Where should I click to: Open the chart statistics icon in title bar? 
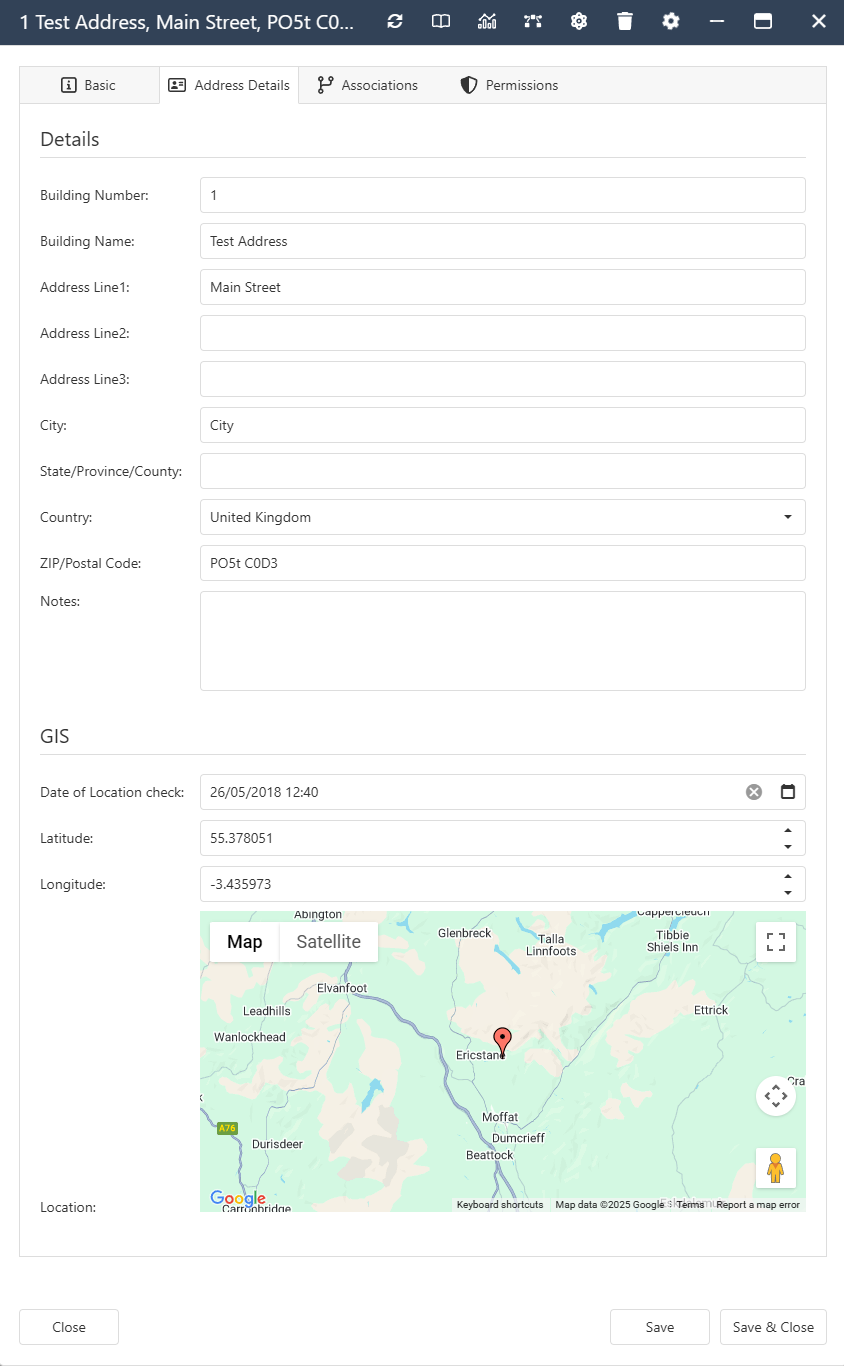(x=487, y=21)
